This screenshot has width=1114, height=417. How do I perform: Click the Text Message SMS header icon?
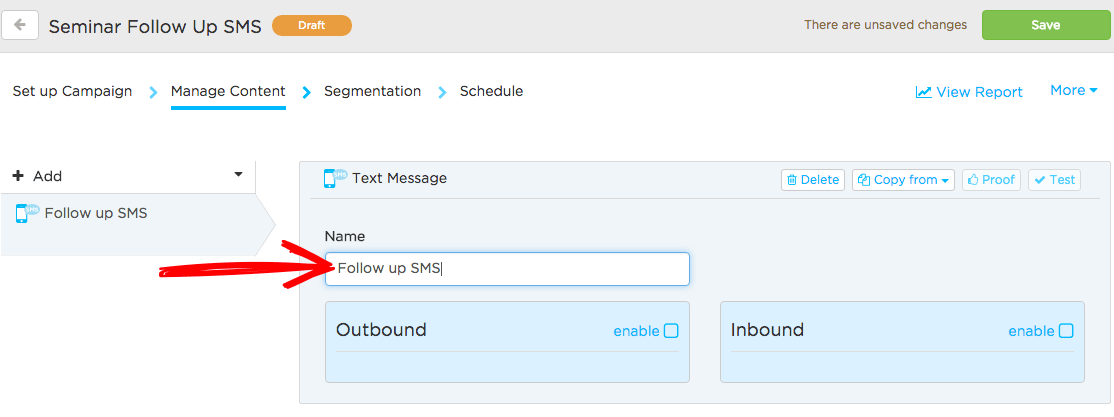tap(335, 178)
